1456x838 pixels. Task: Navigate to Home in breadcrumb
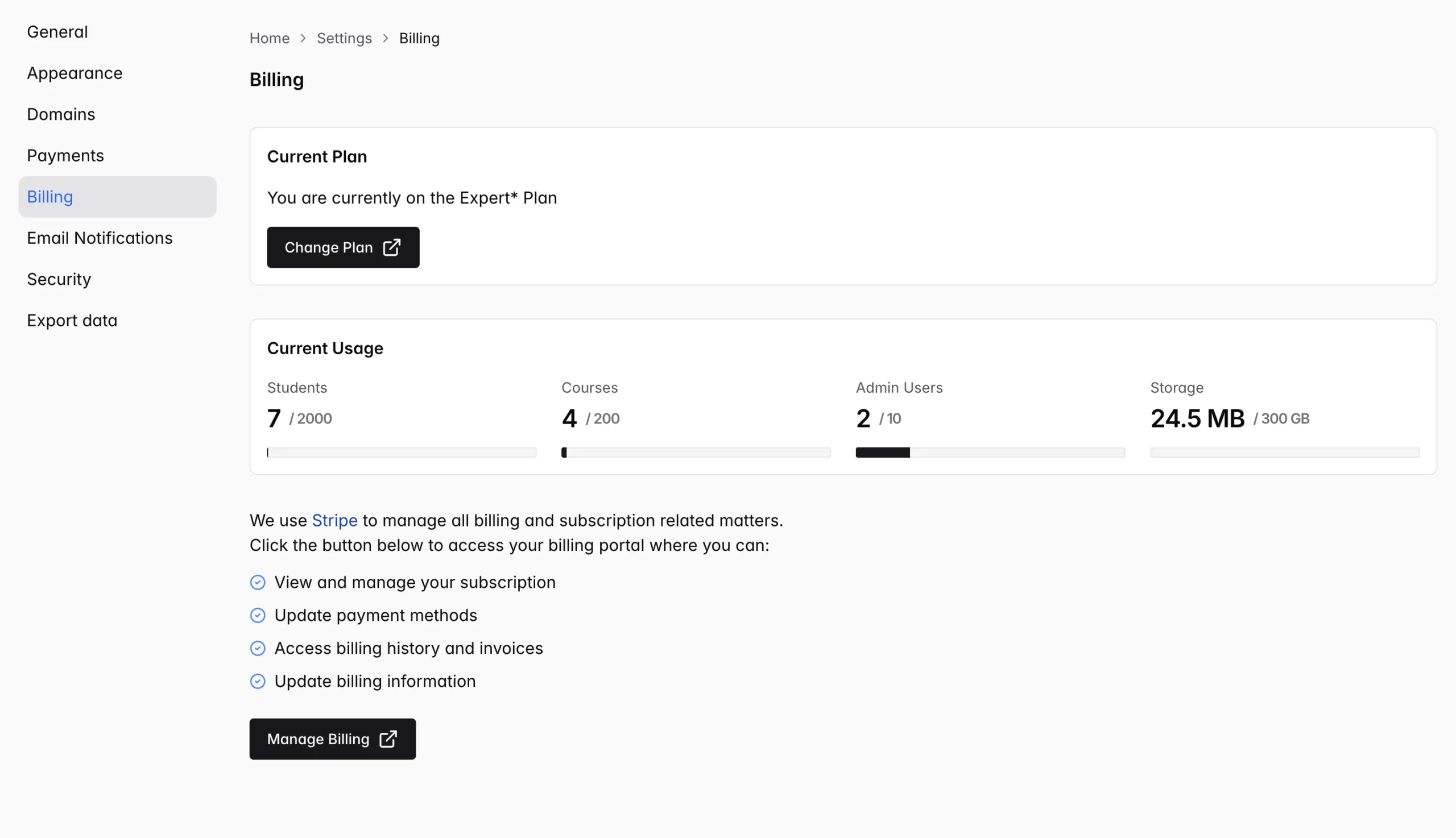point(270,38)
